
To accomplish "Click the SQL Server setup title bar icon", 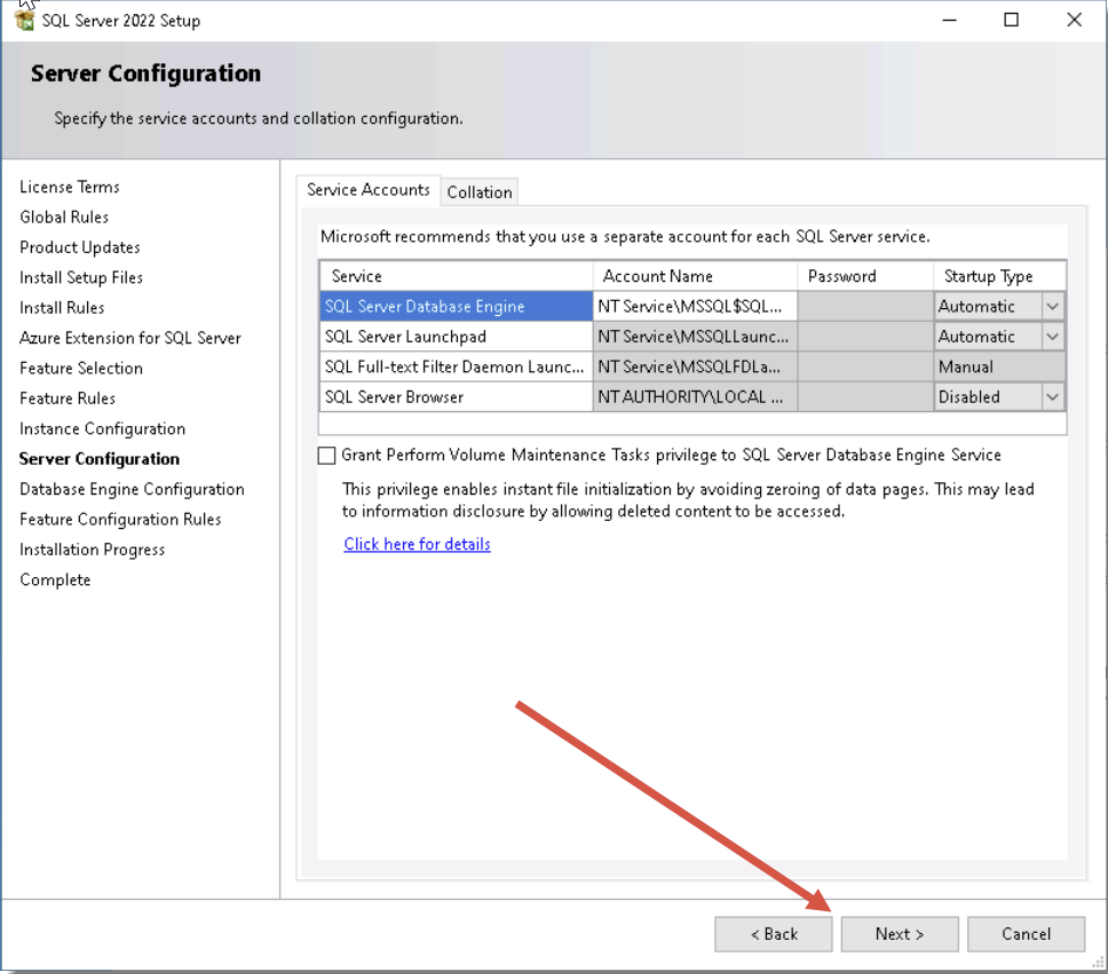I will click(25, 20).
